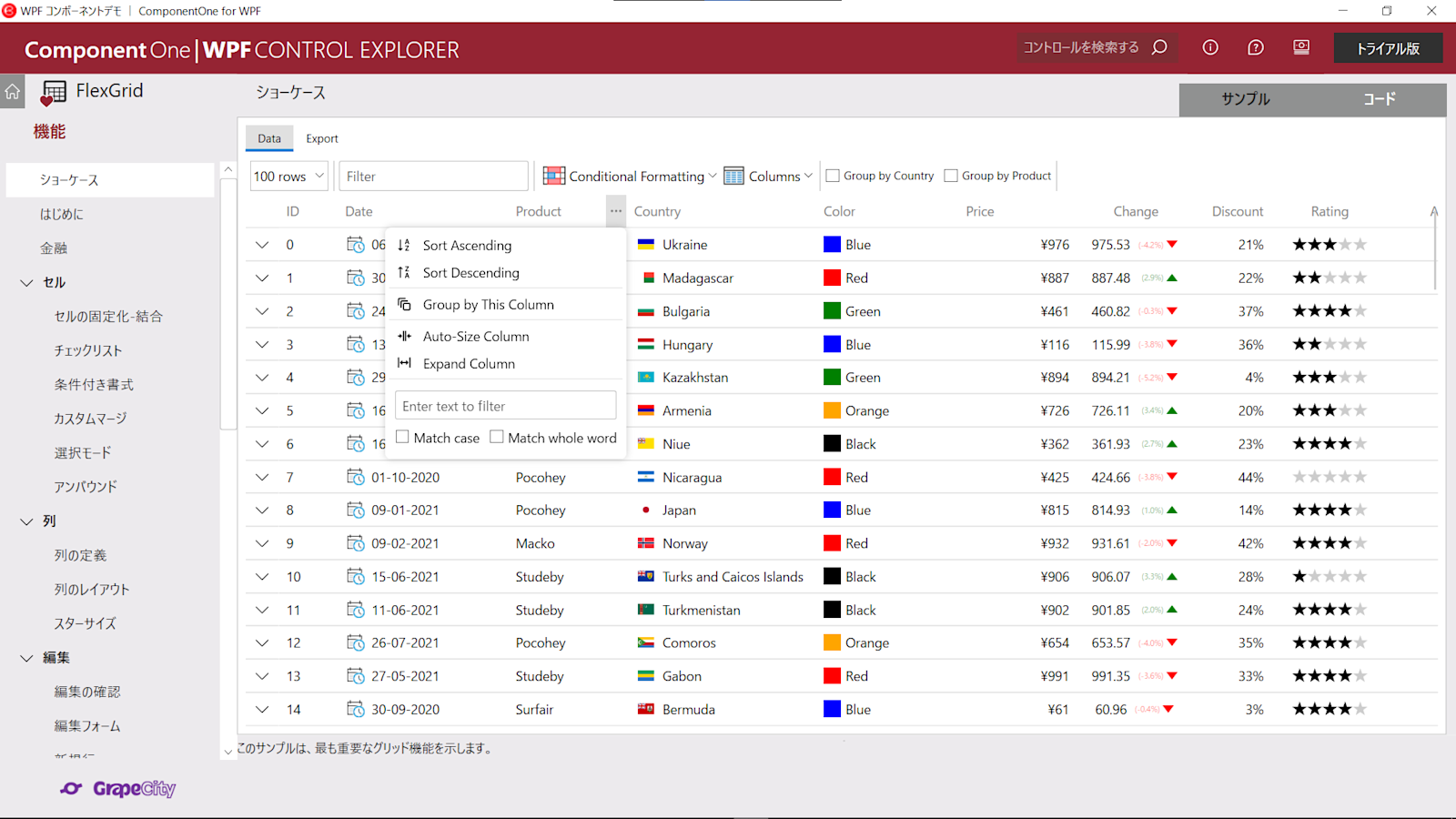Click the Expand Column icon

[x=404, y=363]
